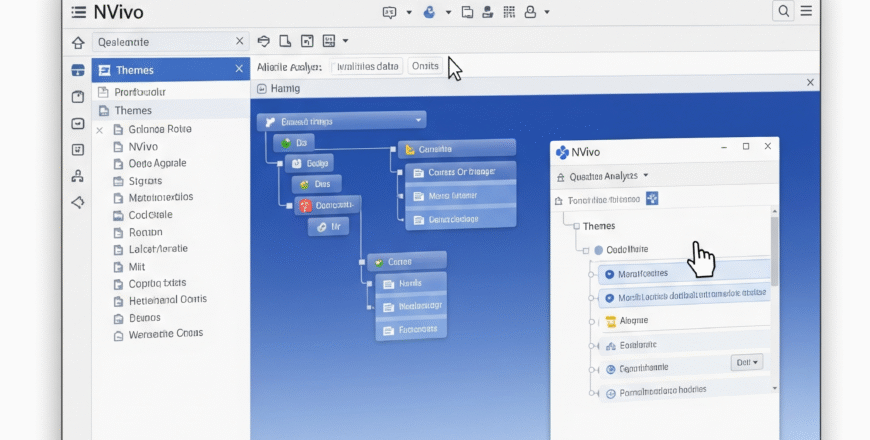
Task: Click the copy documents icon in top toolbar
Action: coord(467,12)
